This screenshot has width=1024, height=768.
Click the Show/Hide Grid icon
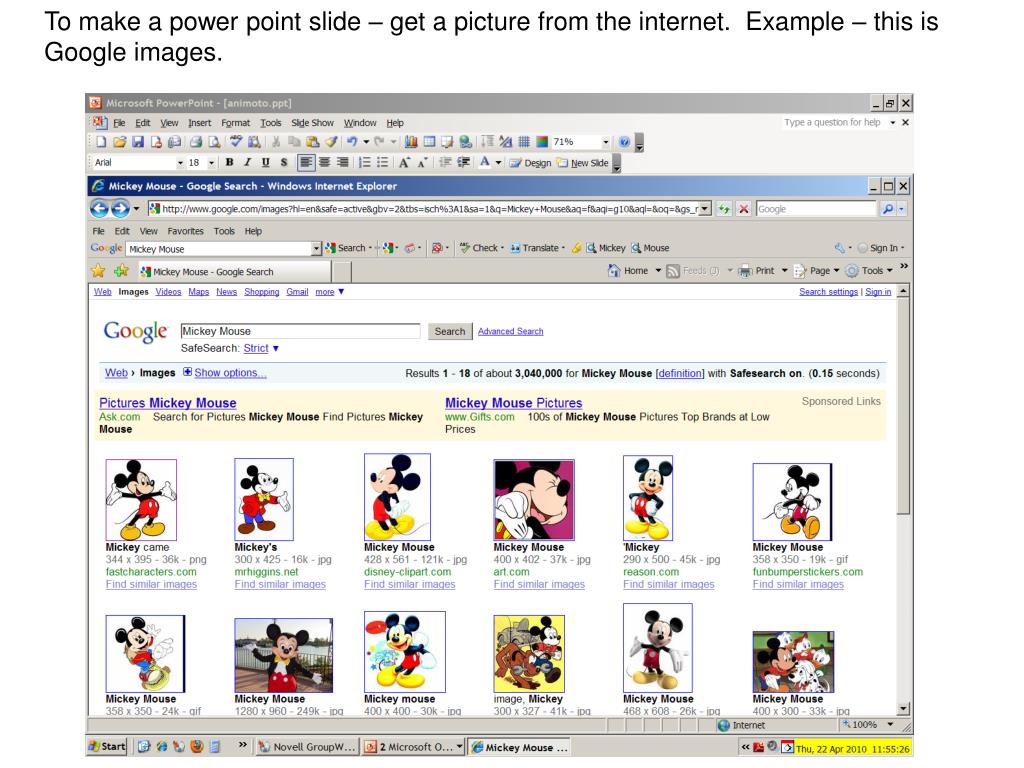[x=524, y=141]
